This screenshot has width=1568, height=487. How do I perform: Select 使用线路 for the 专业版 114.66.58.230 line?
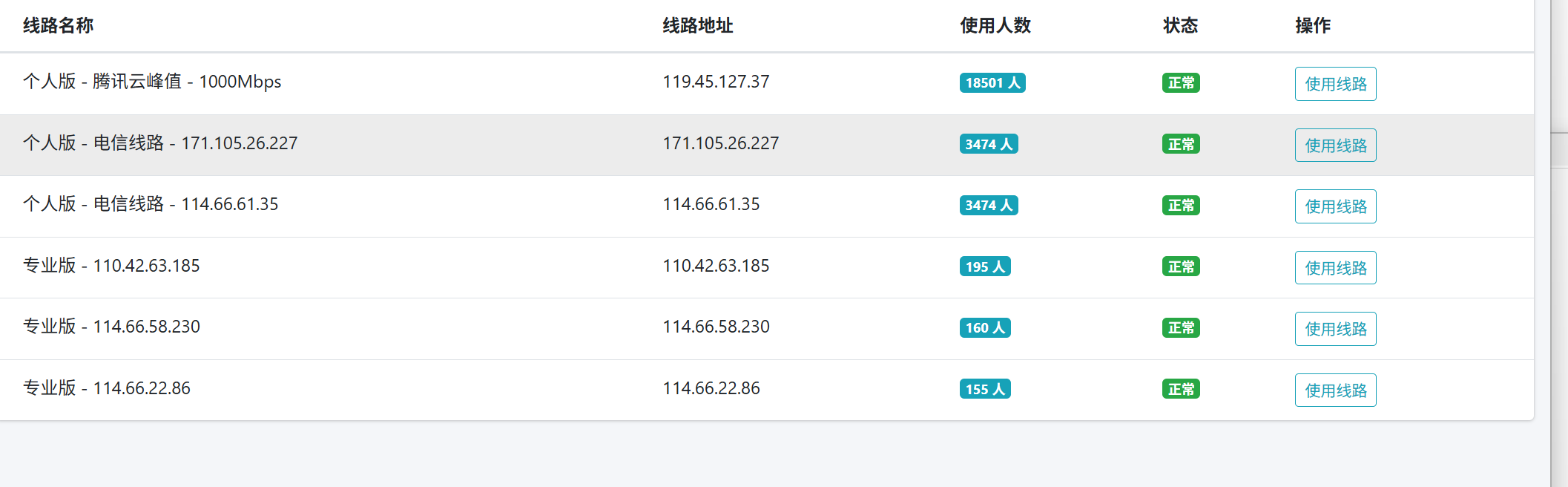pyautogui.click(x=1335, y=329)
